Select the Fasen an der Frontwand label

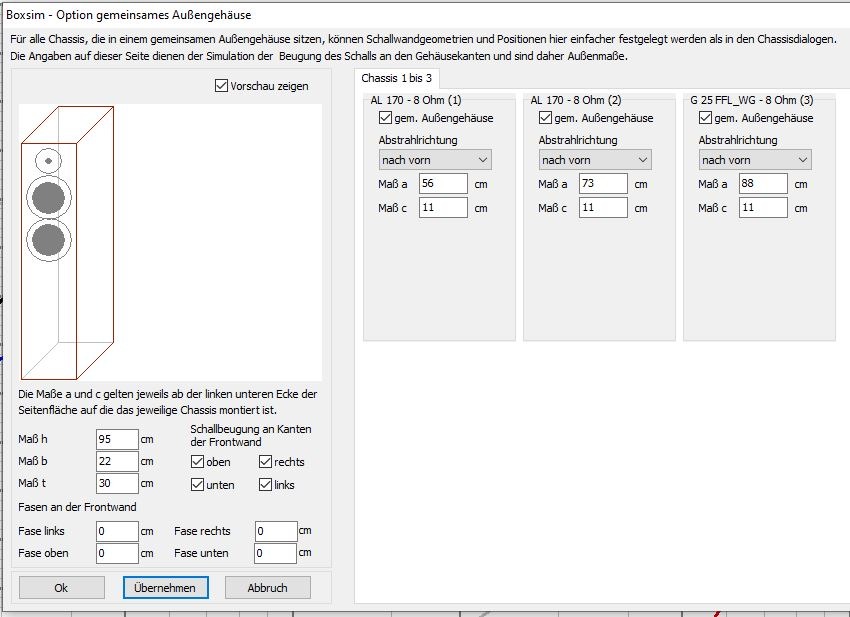[77, 507]
